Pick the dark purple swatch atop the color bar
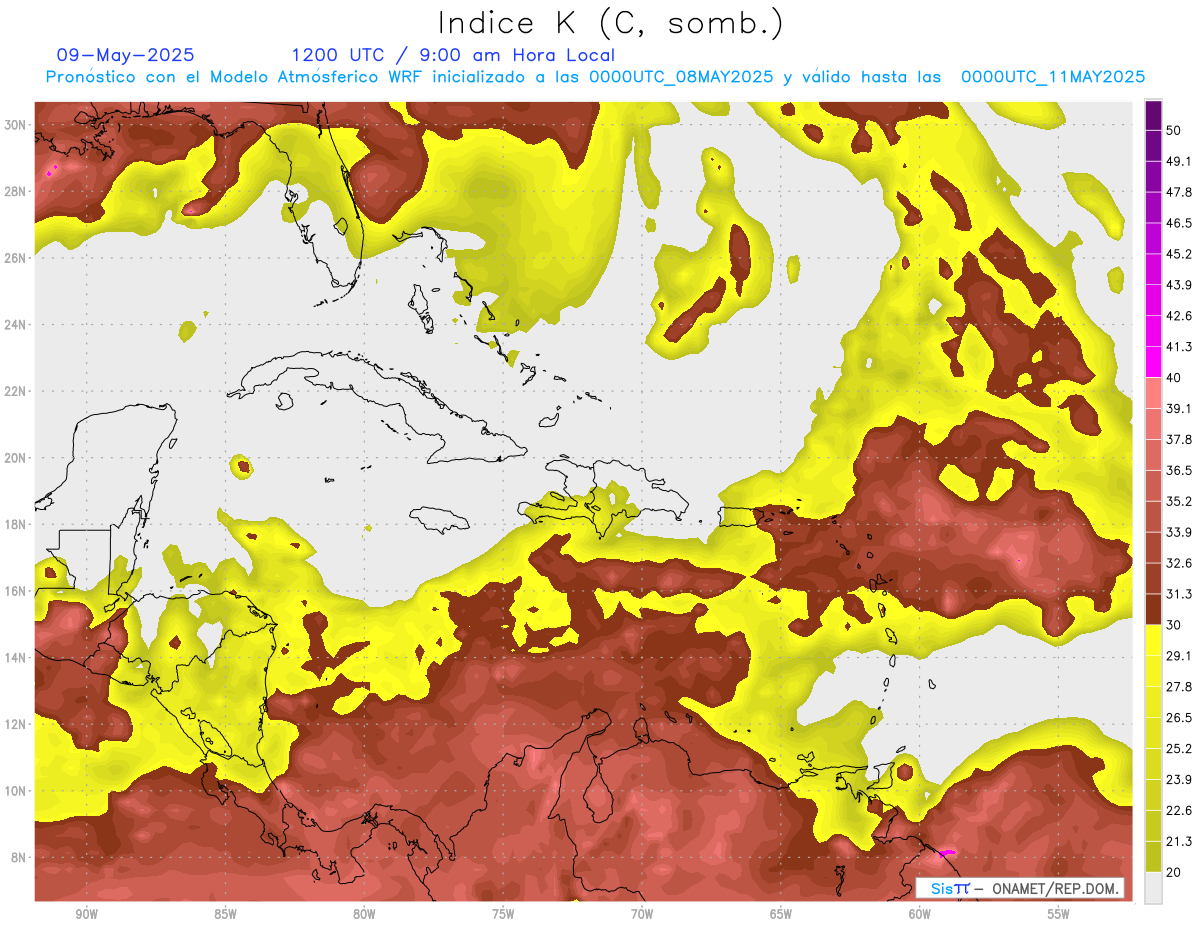Image resolution: width=1200 pixels, height=927 pixels. tap(1153, 115)
